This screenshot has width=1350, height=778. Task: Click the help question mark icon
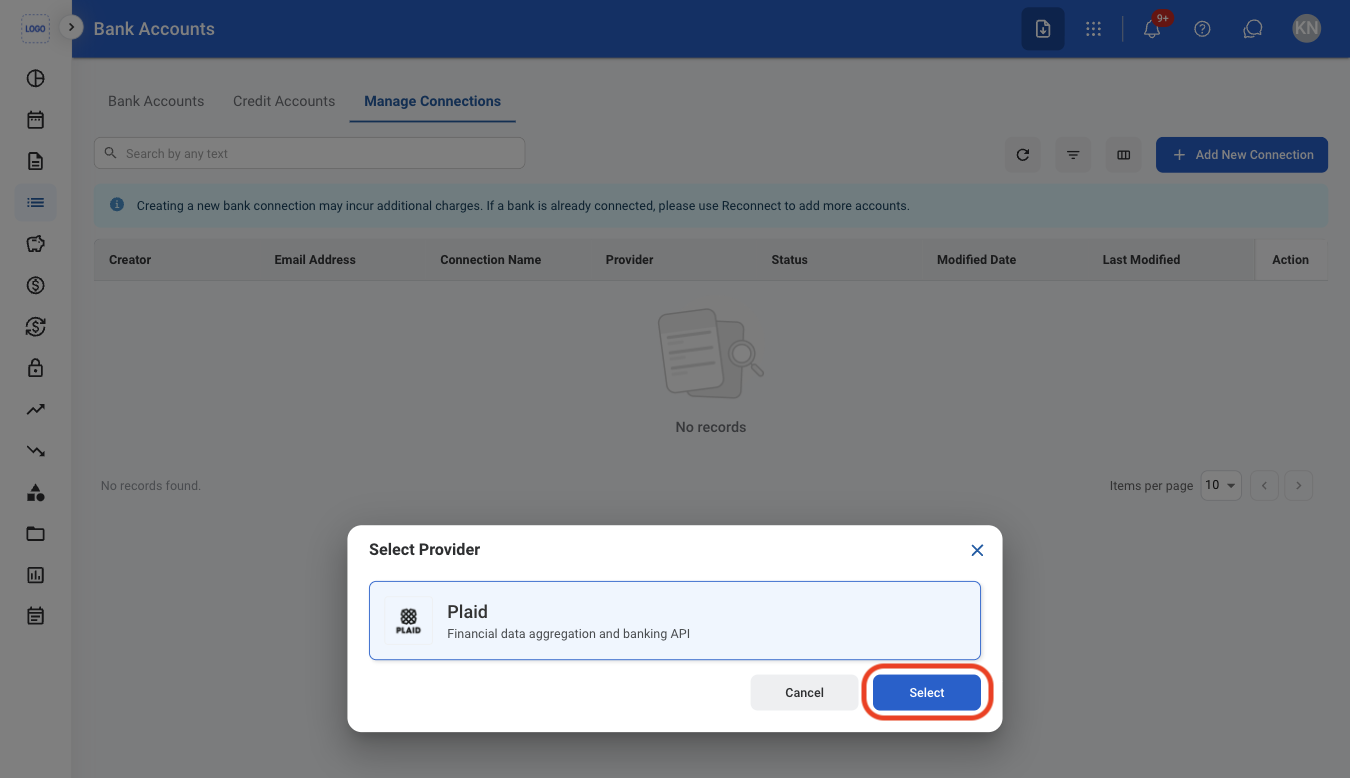(x=1203, y=29)
